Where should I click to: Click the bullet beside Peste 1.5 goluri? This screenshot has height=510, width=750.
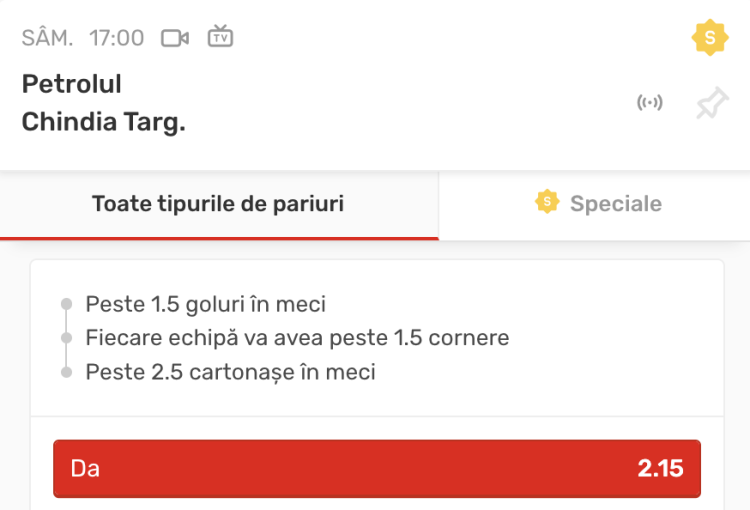coord(67,304)
